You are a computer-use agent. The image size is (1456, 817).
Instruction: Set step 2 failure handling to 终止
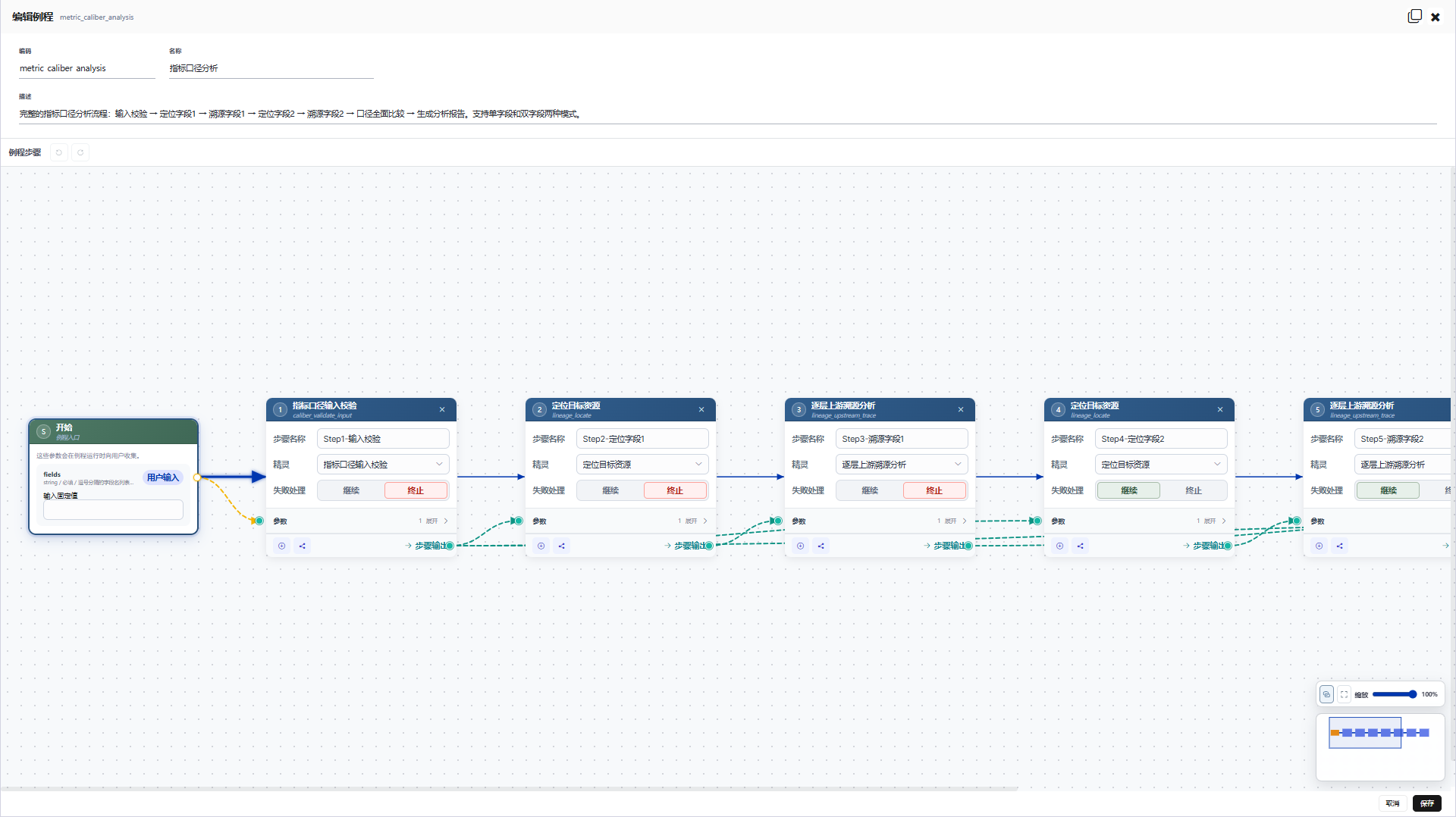coord(675,490)
